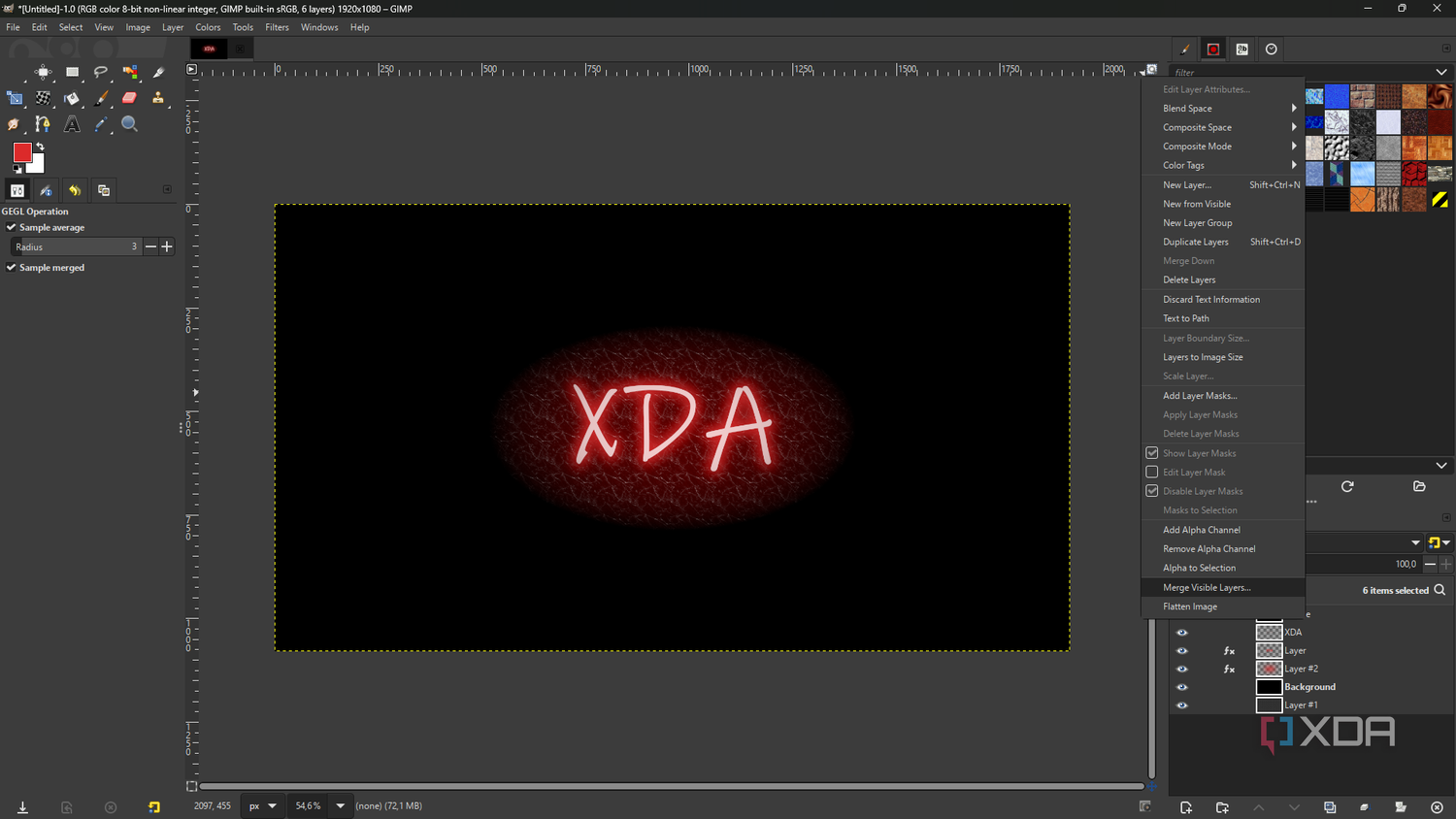Viewport: 1456px width, 819px height.
Task: Click the red foreground color swatch
Action: click(x=21, y=152)
